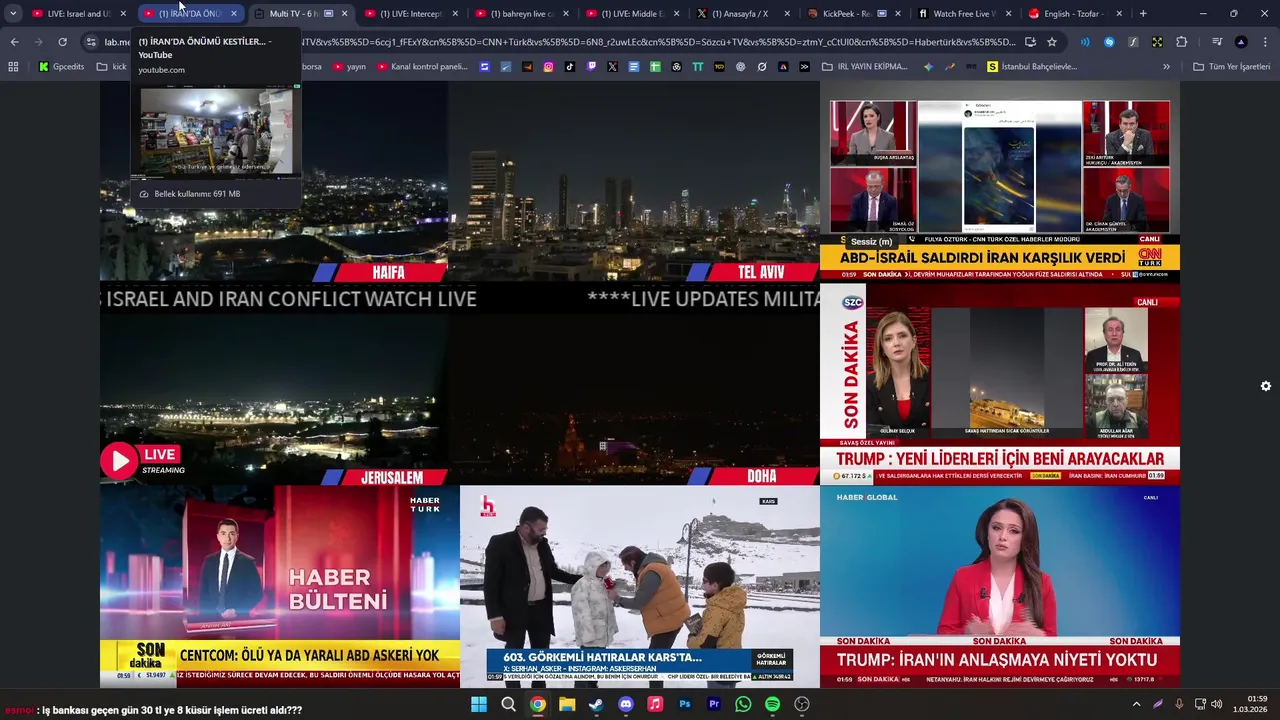
Task: Open WhatsApp from taskbar
Action: click(x=743, y=704)
